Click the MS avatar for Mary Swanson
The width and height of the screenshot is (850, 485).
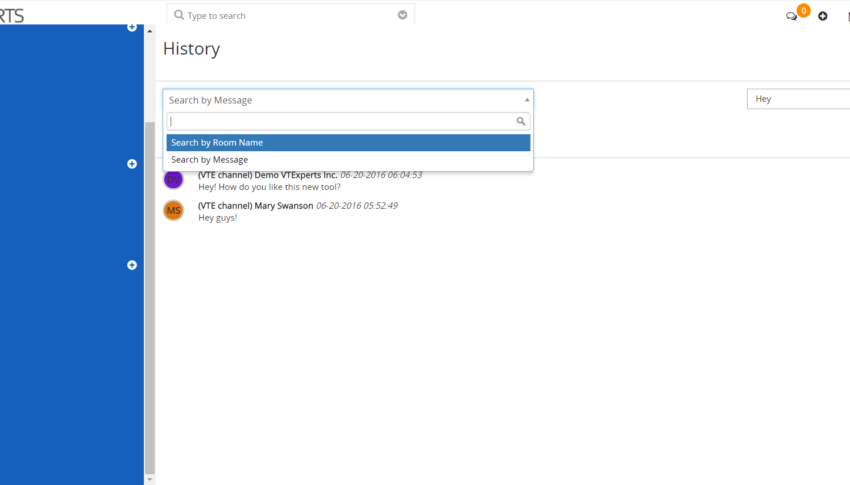(x=173, y=210)
